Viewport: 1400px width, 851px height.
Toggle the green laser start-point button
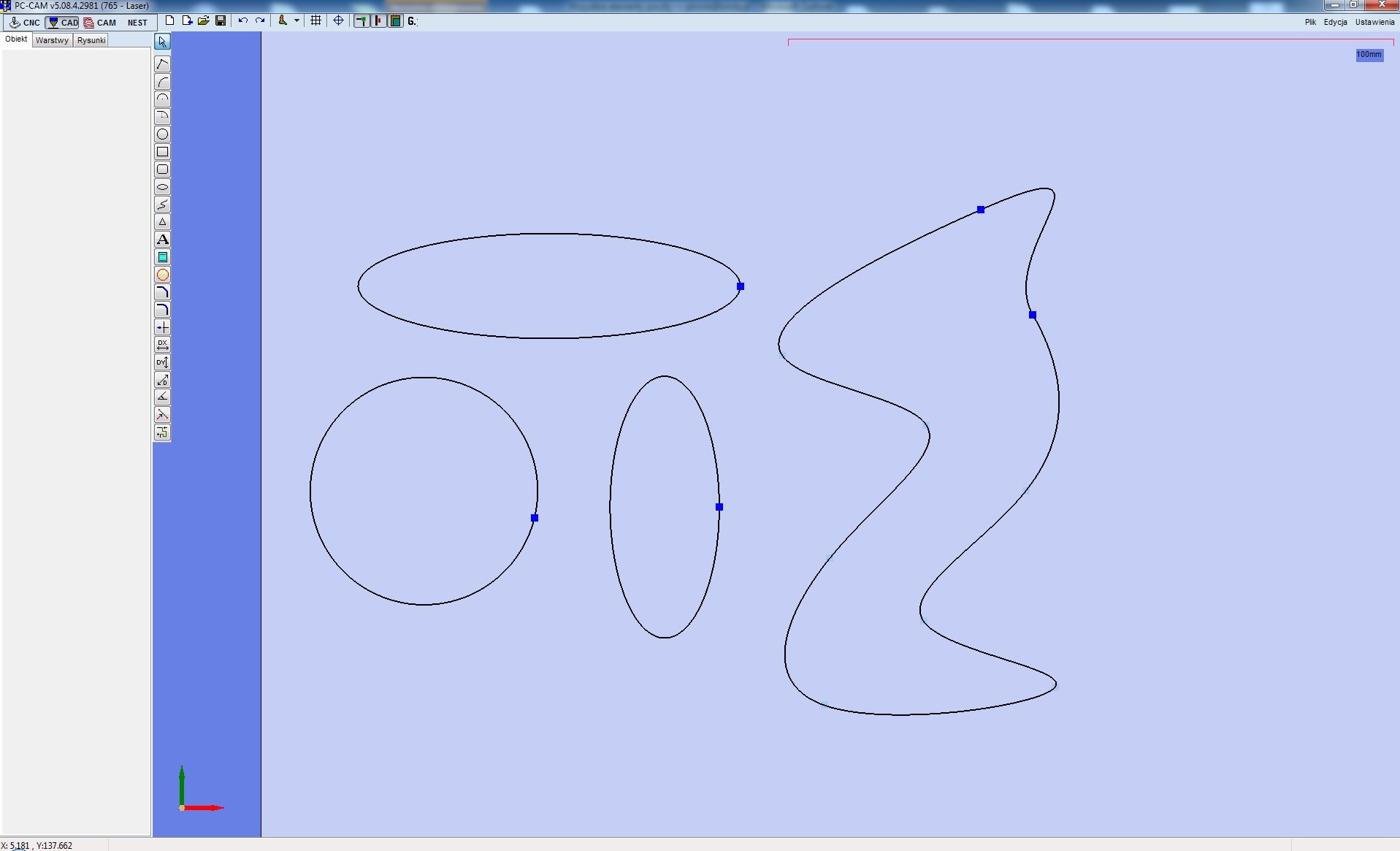(362, 21)
